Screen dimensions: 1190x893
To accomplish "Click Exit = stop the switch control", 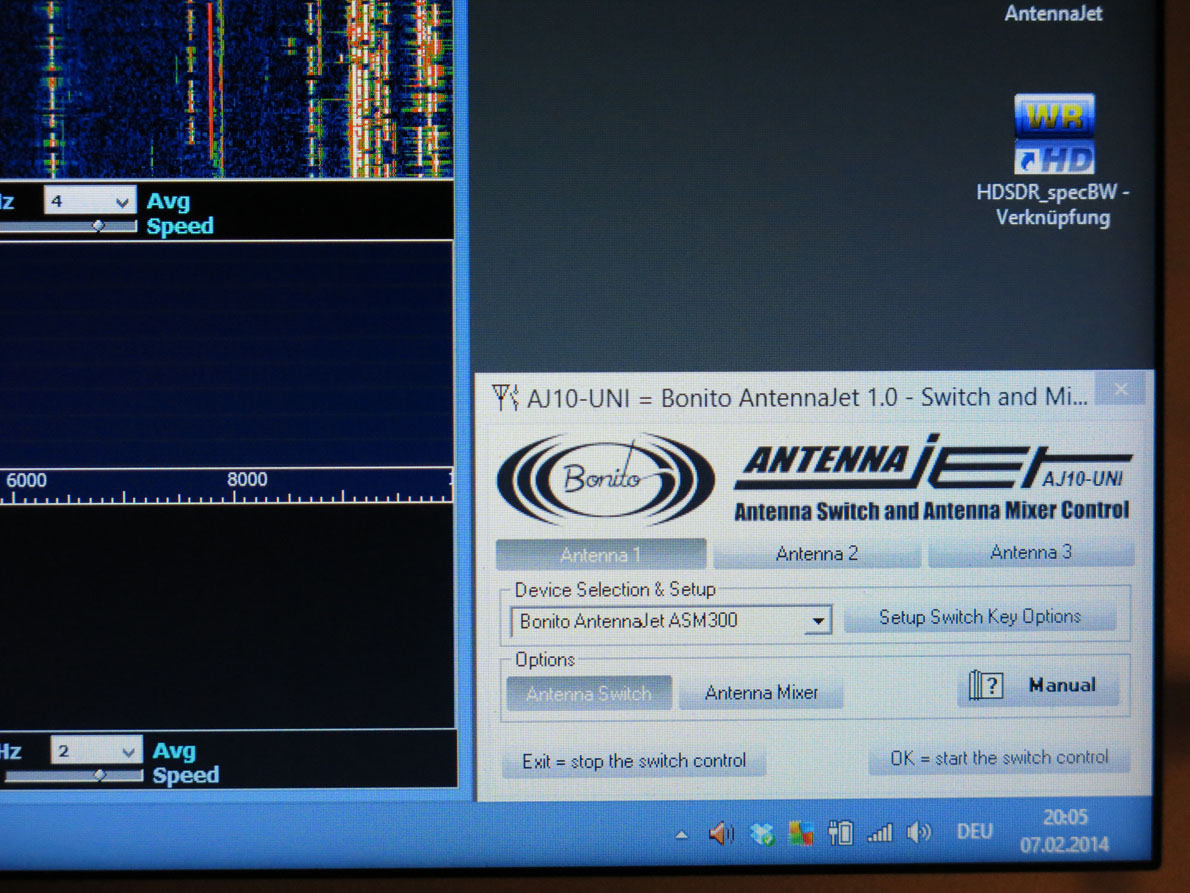I will (x=634, y=761).
